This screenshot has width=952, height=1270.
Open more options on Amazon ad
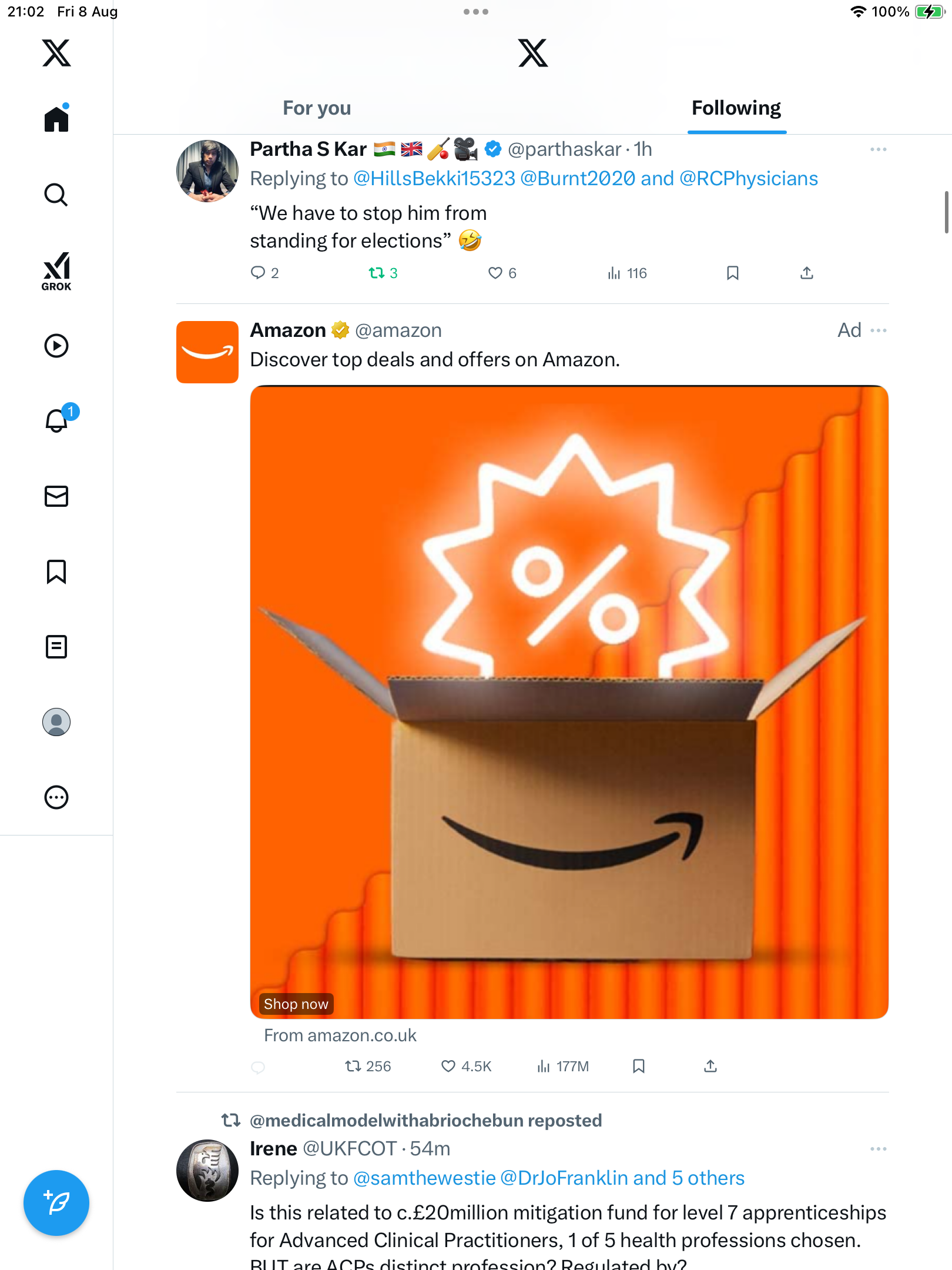[878, 330]
